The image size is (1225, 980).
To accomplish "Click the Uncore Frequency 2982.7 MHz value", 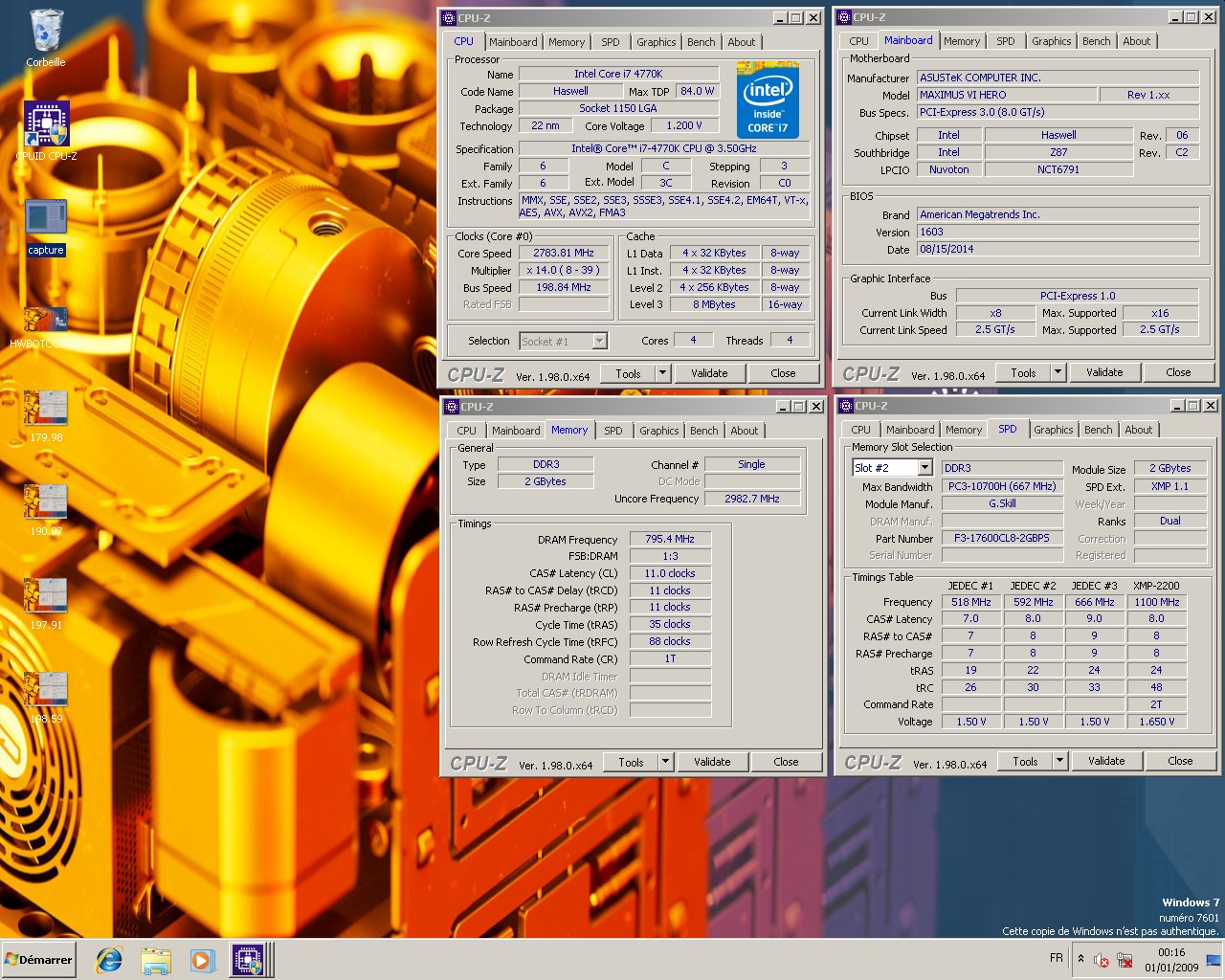I will [x=751, y=499].
